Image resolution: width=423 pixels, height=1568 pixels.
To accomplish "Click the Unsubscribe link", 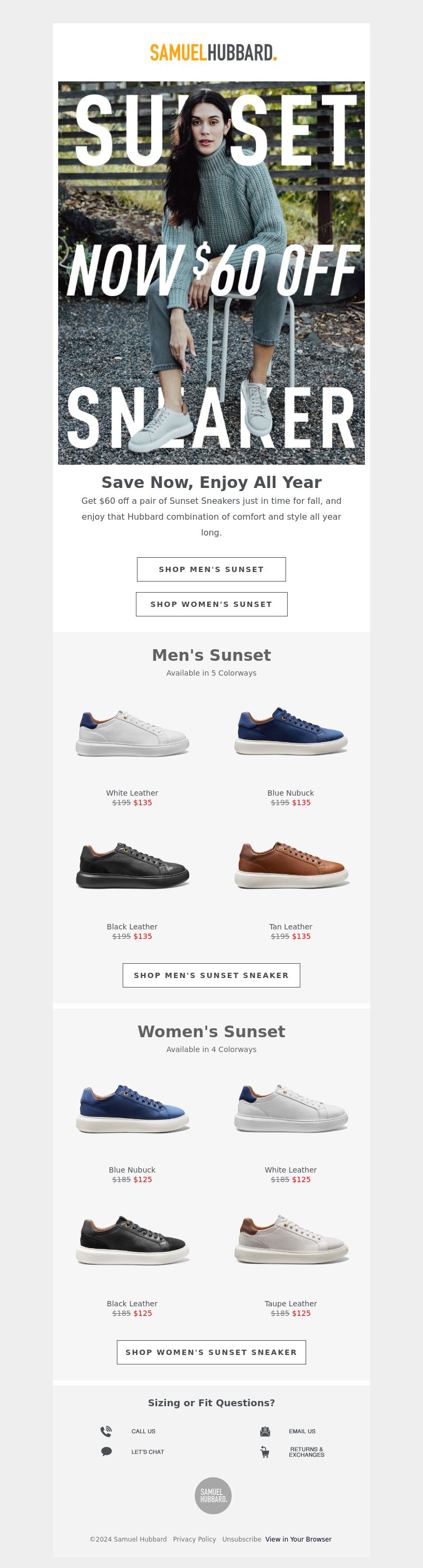I will click(242, 1539).
